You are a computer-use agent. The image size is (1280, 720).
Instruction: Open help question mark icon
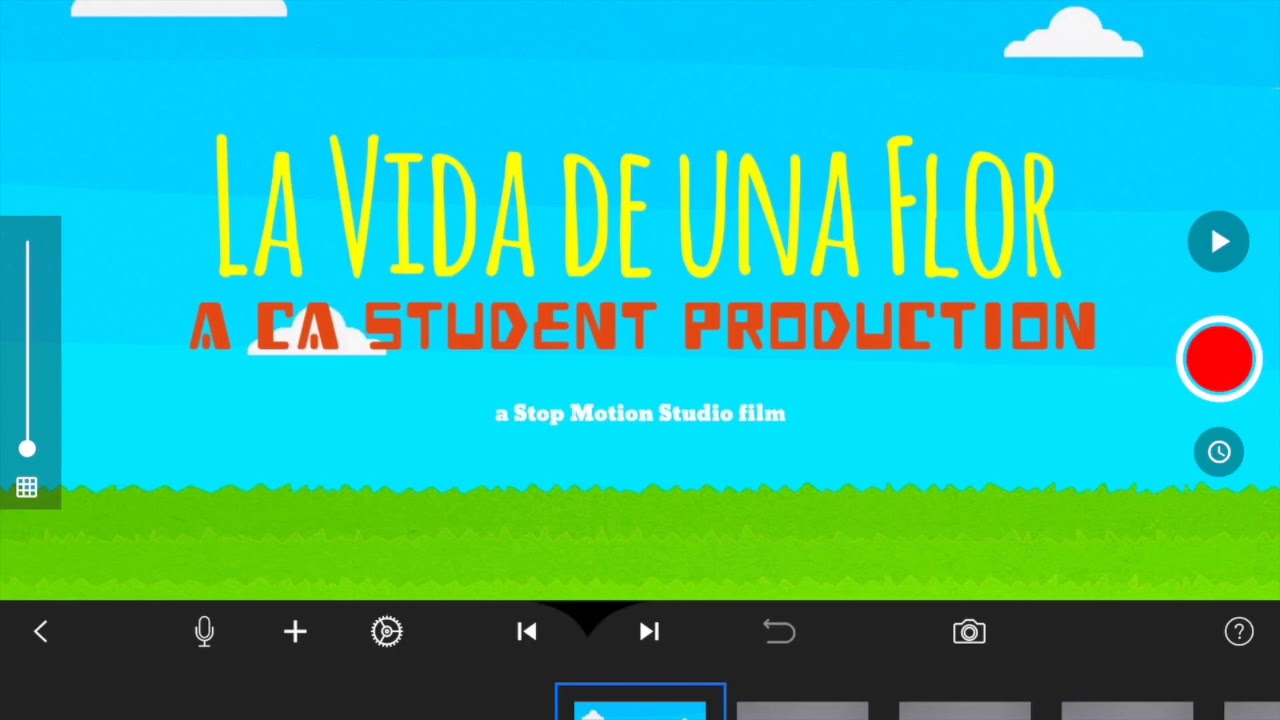tap(1239, 631)
